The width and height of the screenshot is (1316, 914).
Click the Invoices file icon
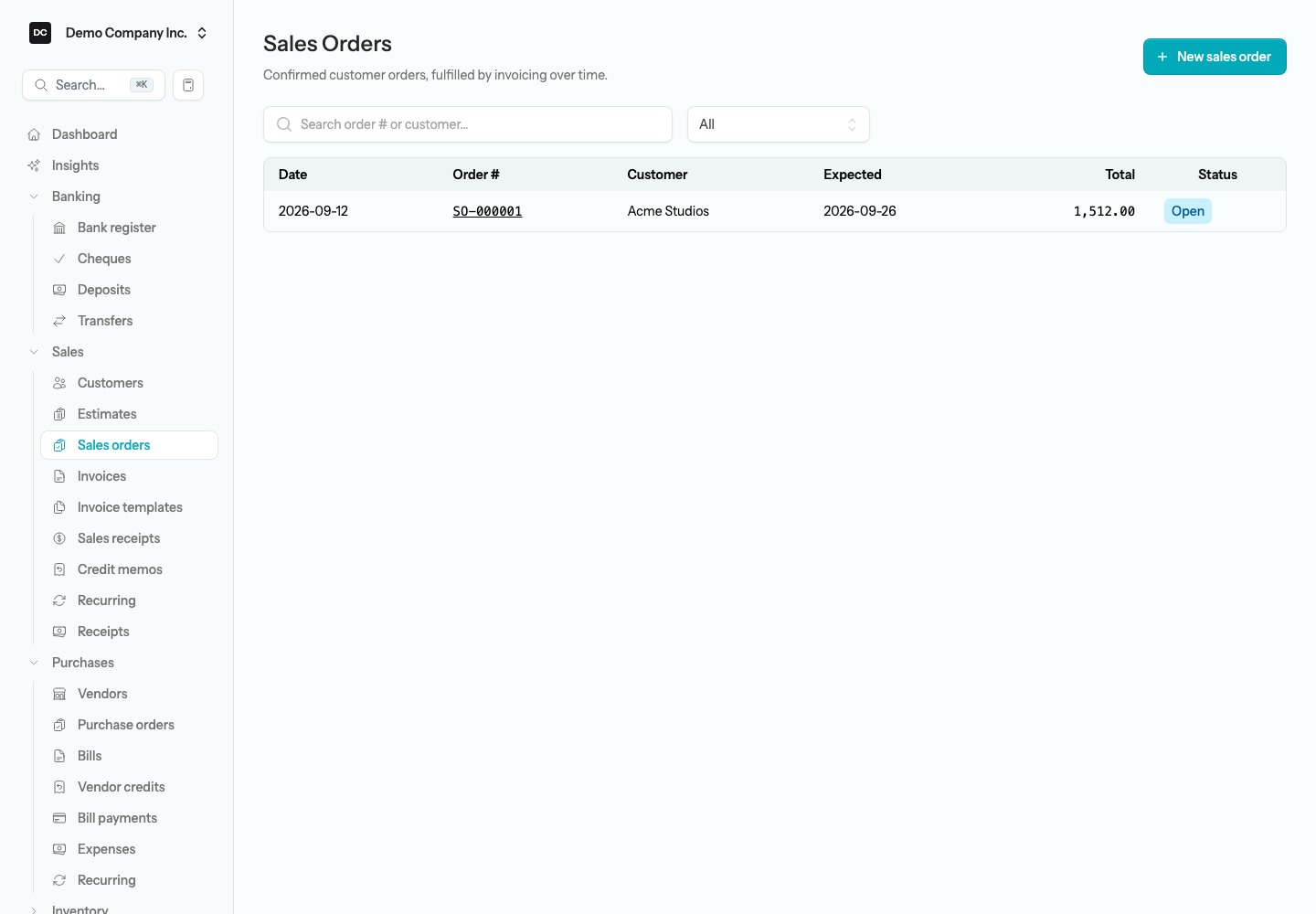coord(59,476)
